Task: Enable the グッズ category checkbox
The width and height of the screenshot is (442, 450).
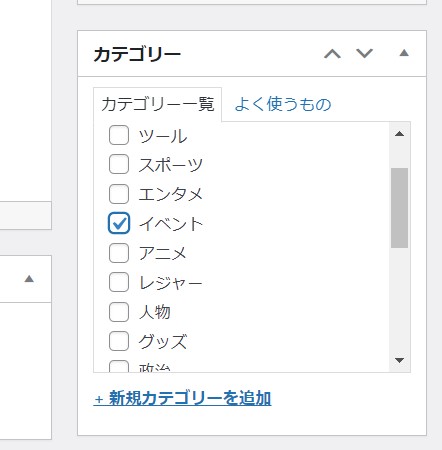Action: [x=119, y=341]
